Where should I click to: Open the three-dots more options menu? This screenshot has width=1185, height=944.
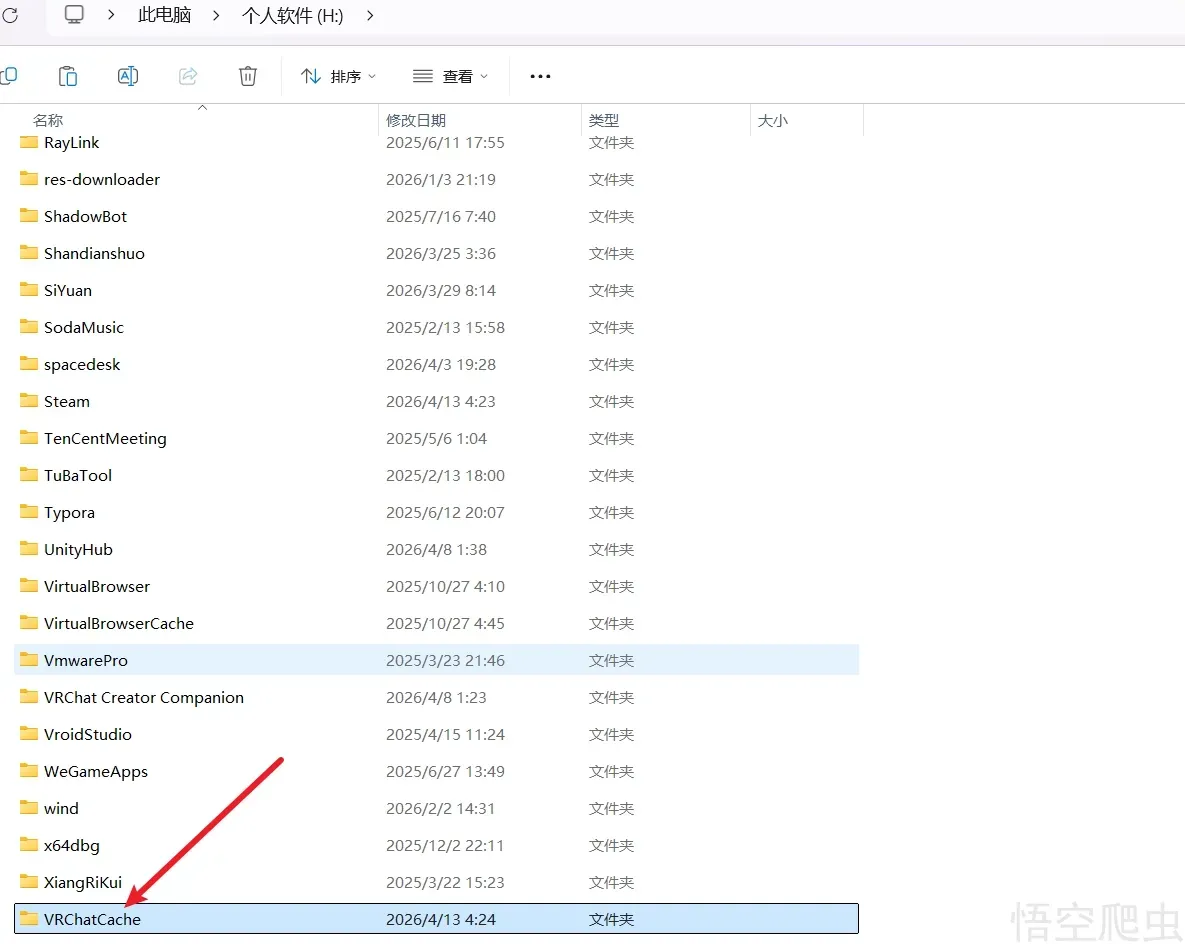click(x=540, y=76)
